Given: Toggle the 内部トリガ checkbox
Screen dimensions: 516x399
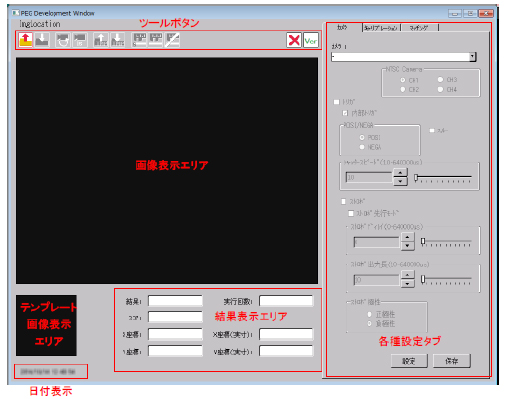Looking at the screenshot, I should click(345, 113).
